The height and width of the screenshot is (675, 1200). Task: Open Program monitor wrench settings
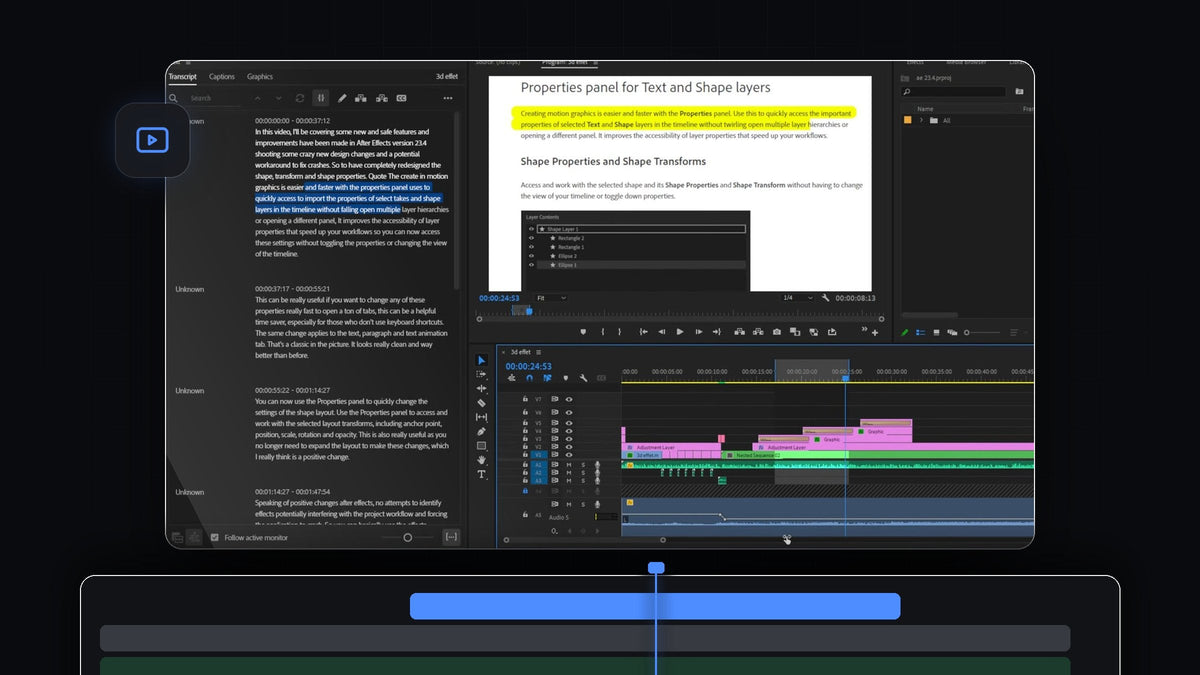(825, 298)
